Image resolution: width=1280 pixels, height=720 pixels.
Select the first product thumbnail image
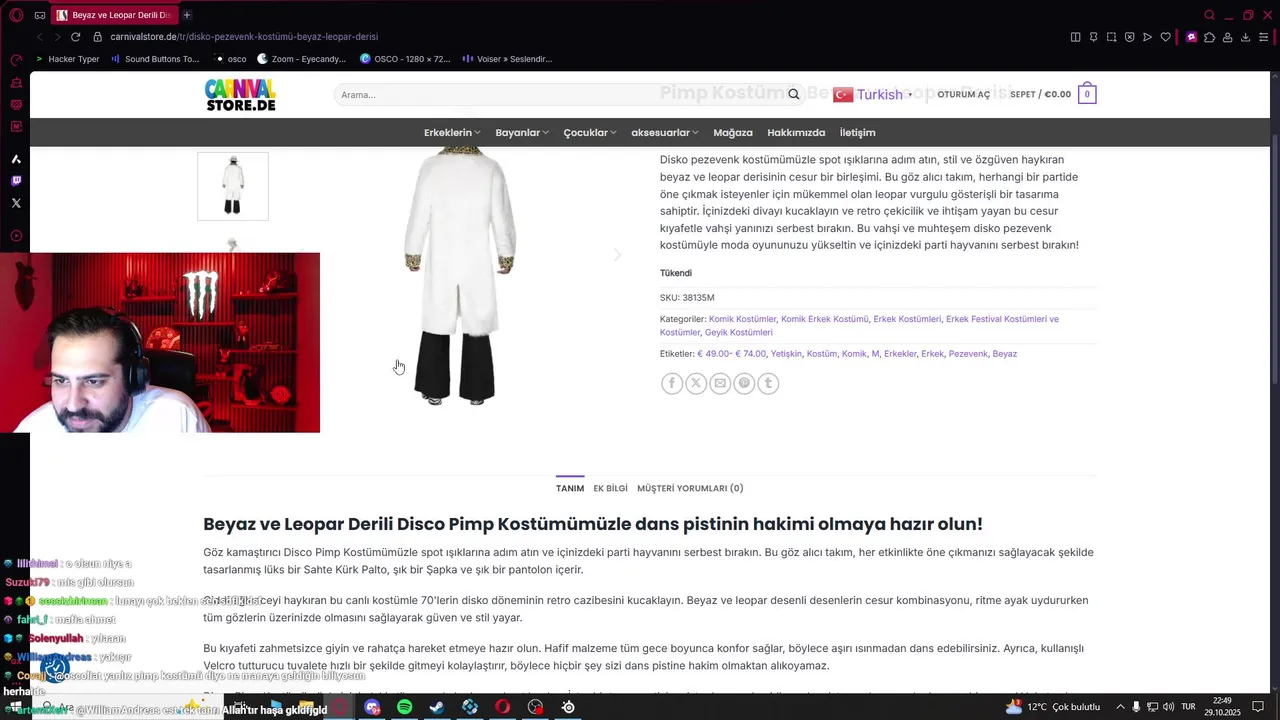click(233, 186)
